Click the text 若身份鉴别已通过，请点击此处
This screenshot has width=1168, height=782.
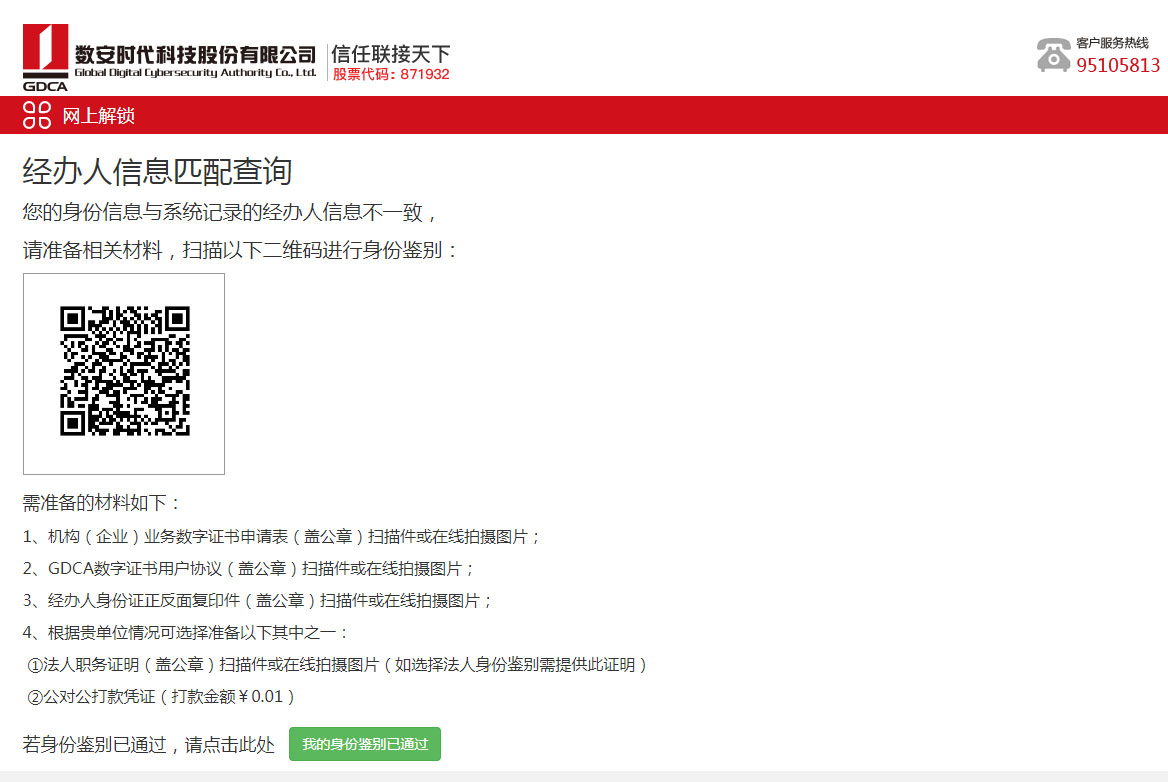(148, 745)
